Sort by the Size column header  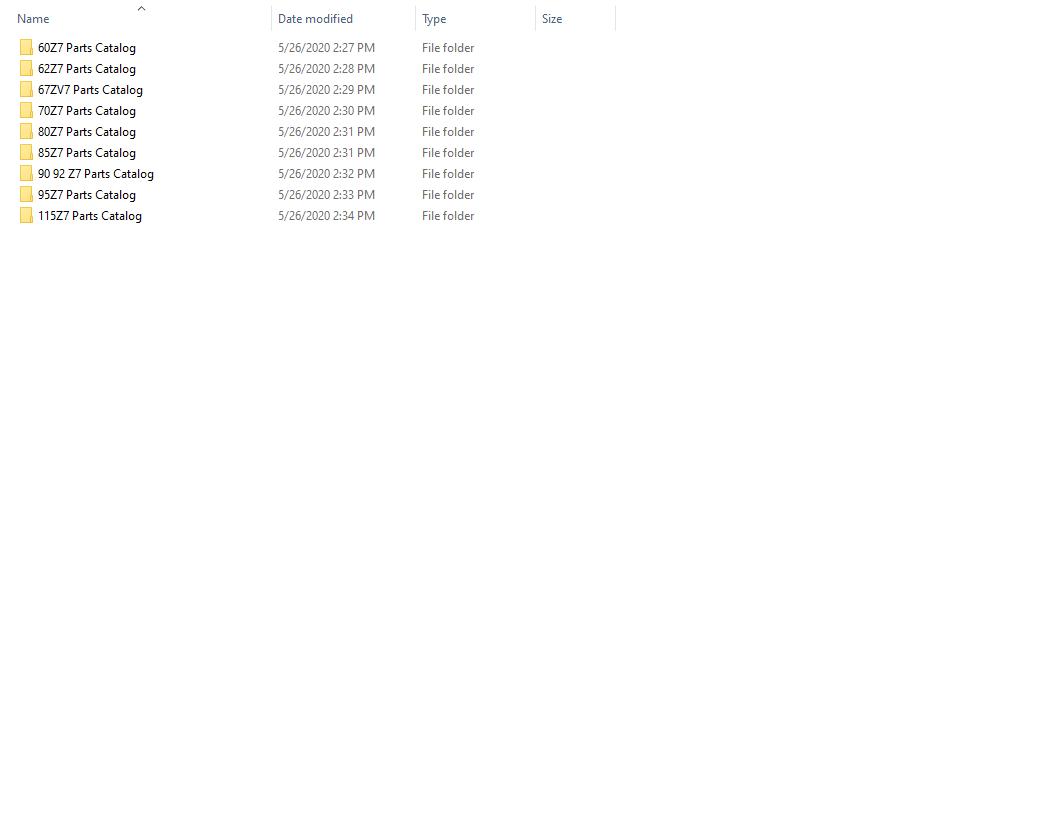pos(552,19)
